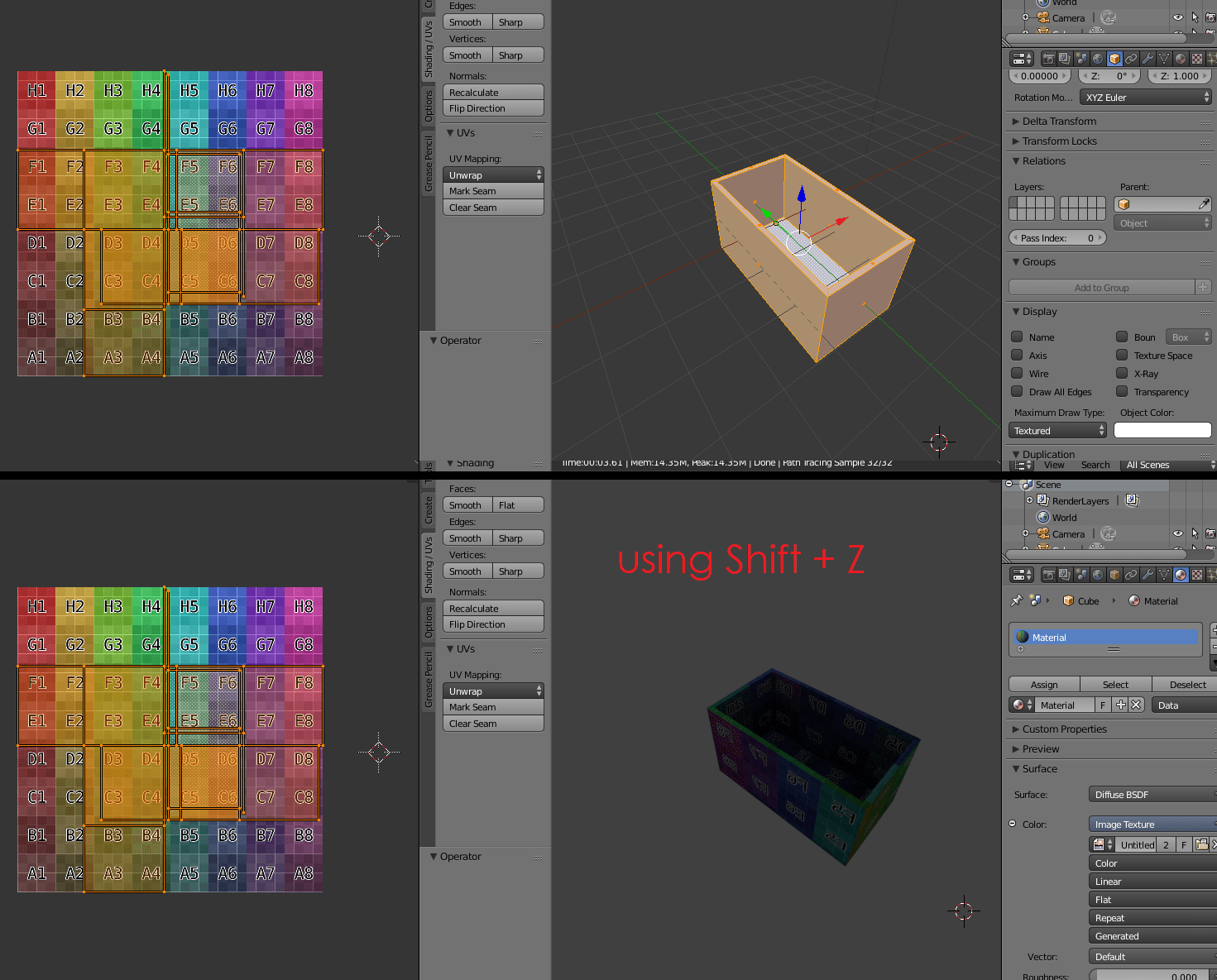Click the X icon to unlink Material datablock
This screenshot has height=980, width=1217.
(1136, 705)
